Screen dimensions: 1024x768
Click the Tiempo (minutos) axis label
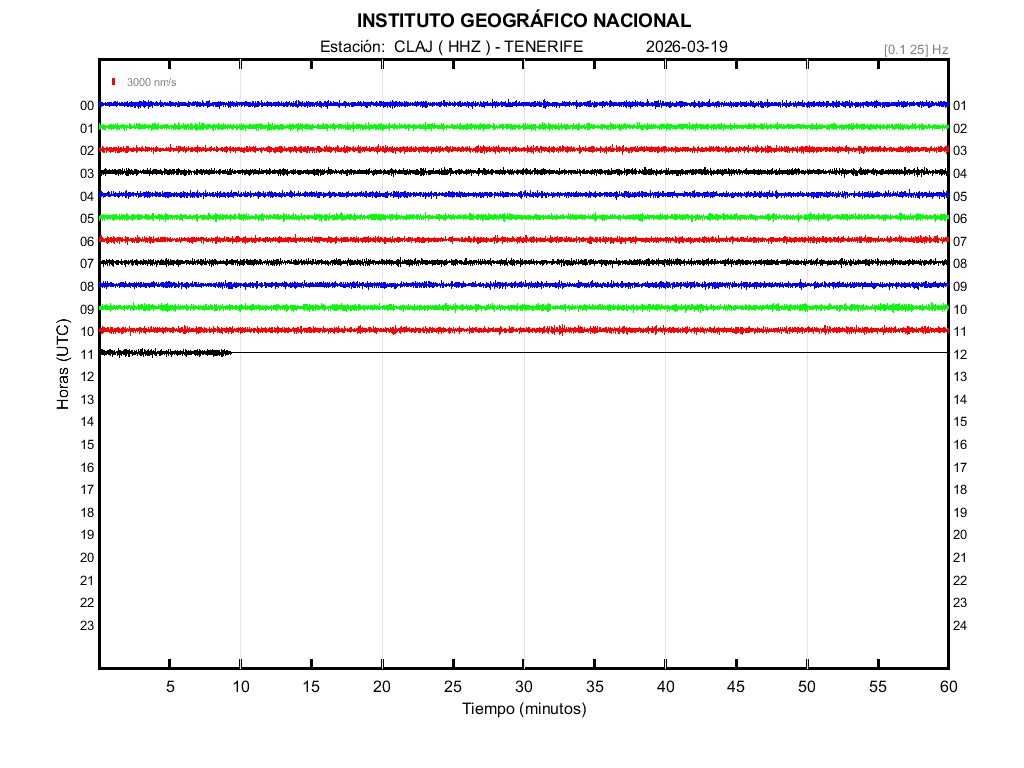click(523, 709)
